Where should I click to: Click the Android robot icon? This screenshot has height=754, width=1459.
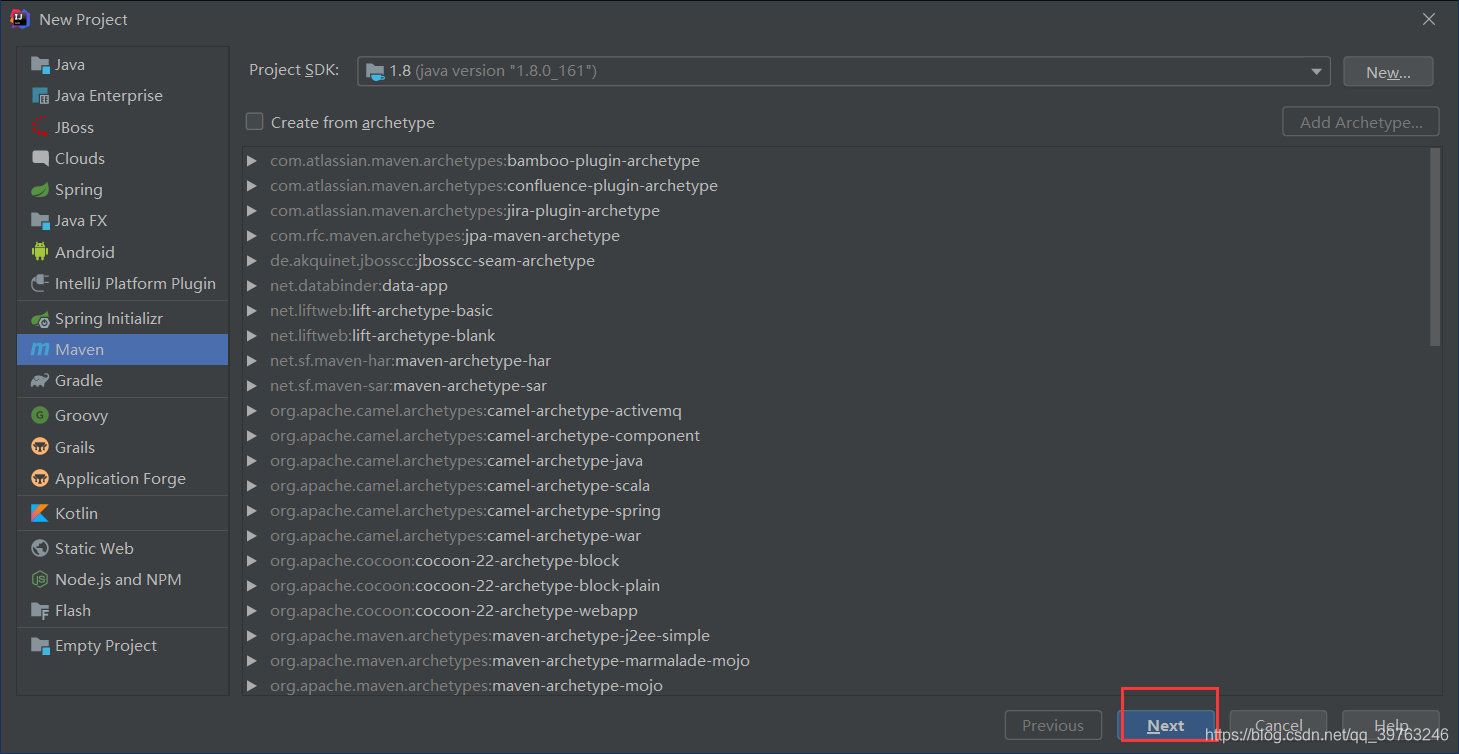tap(40, 252)
